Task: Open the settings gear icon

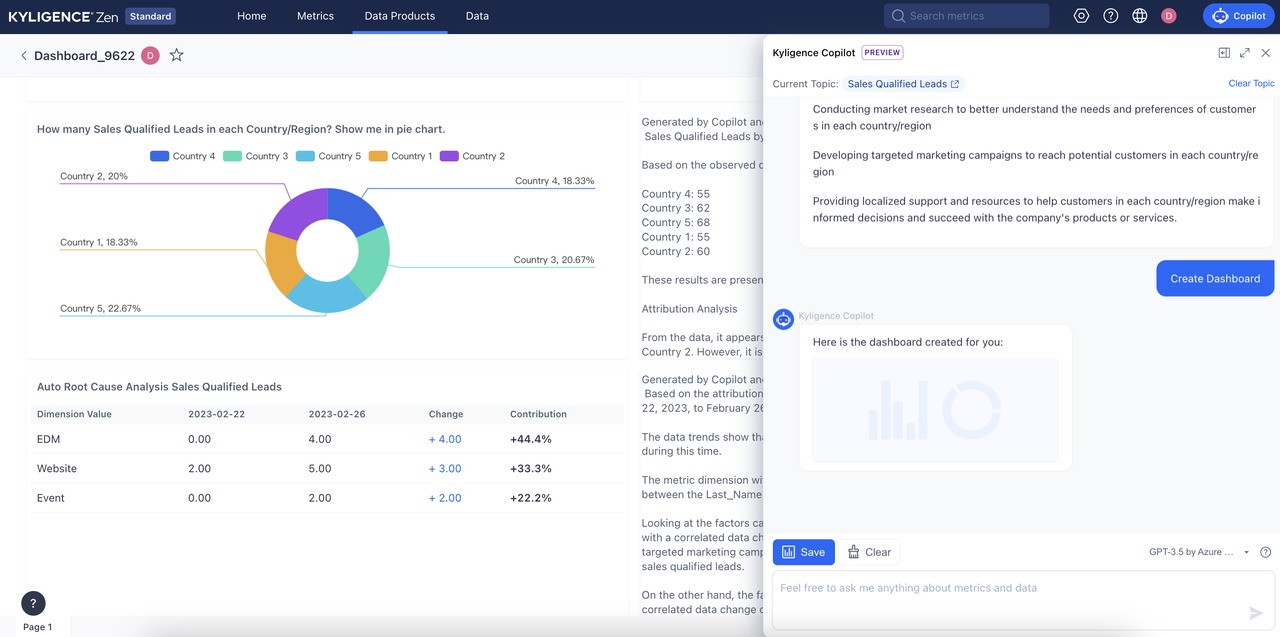Action: click(x=1081, y=15)
